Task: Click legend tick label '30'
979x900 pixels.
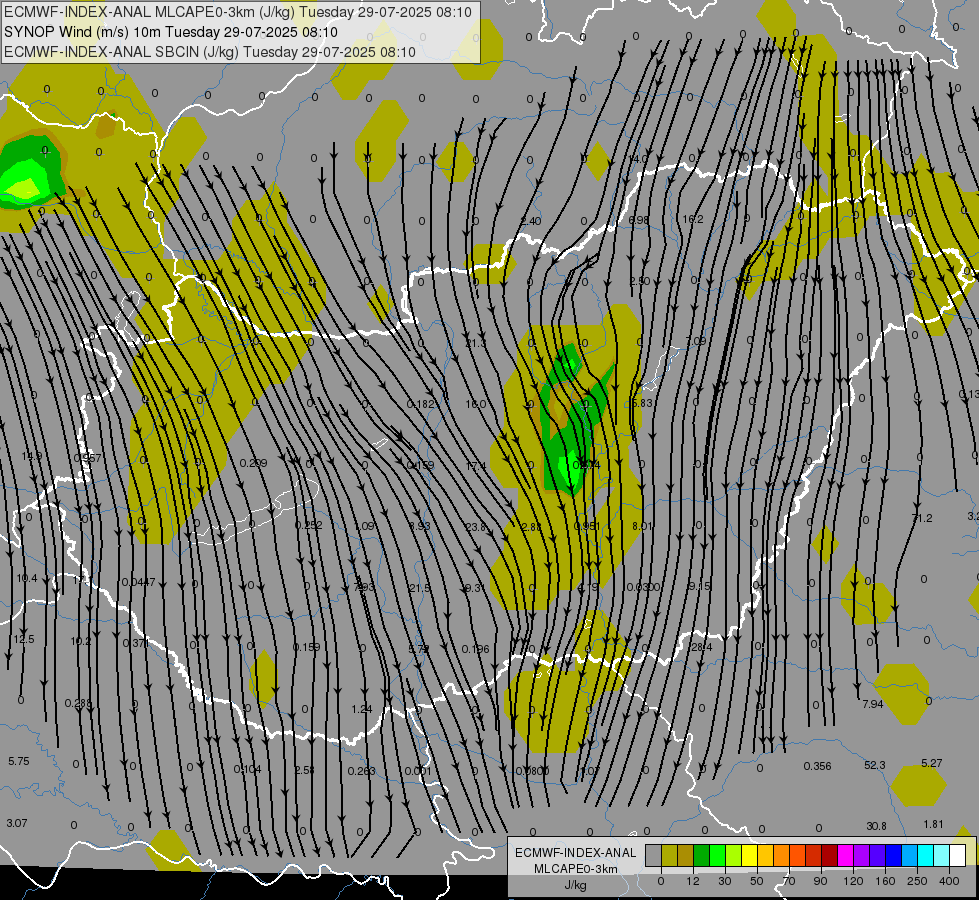Action: (x=725, y=881)
